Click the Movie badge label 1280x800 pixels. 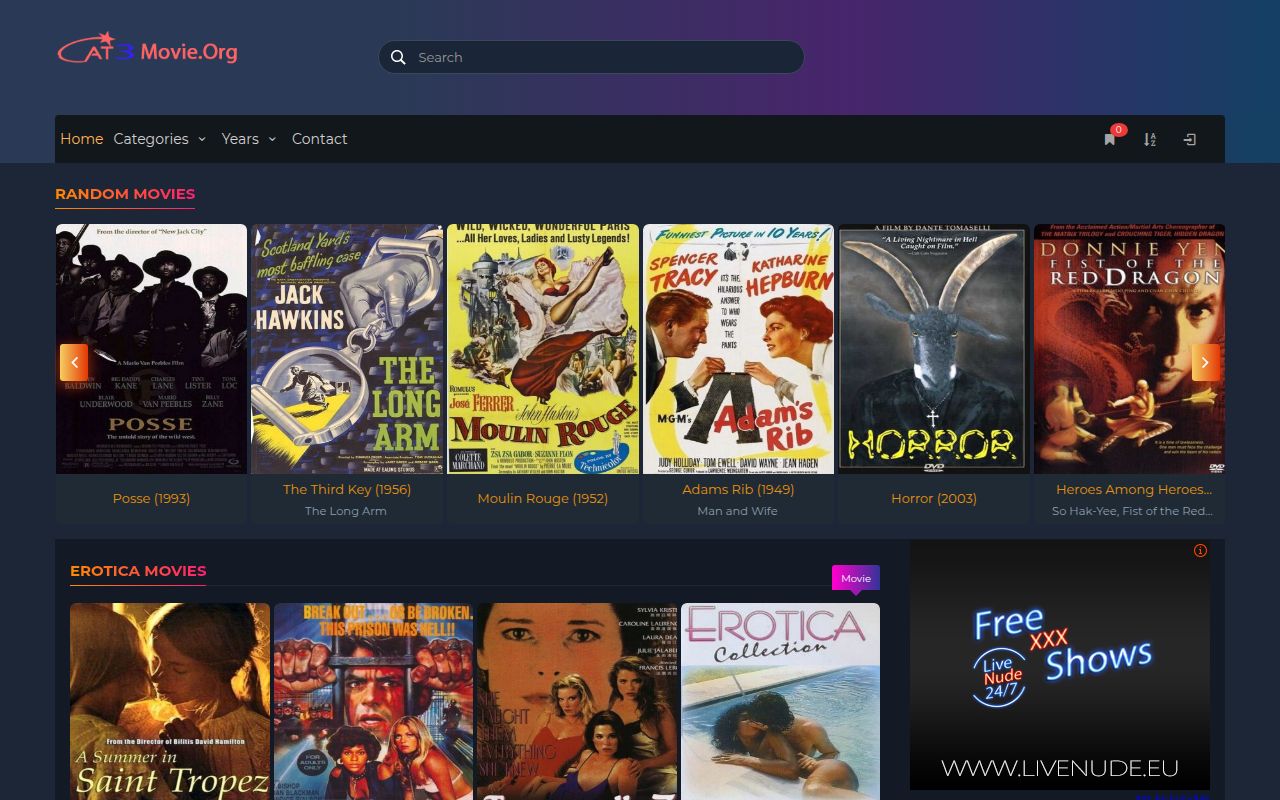855,578
